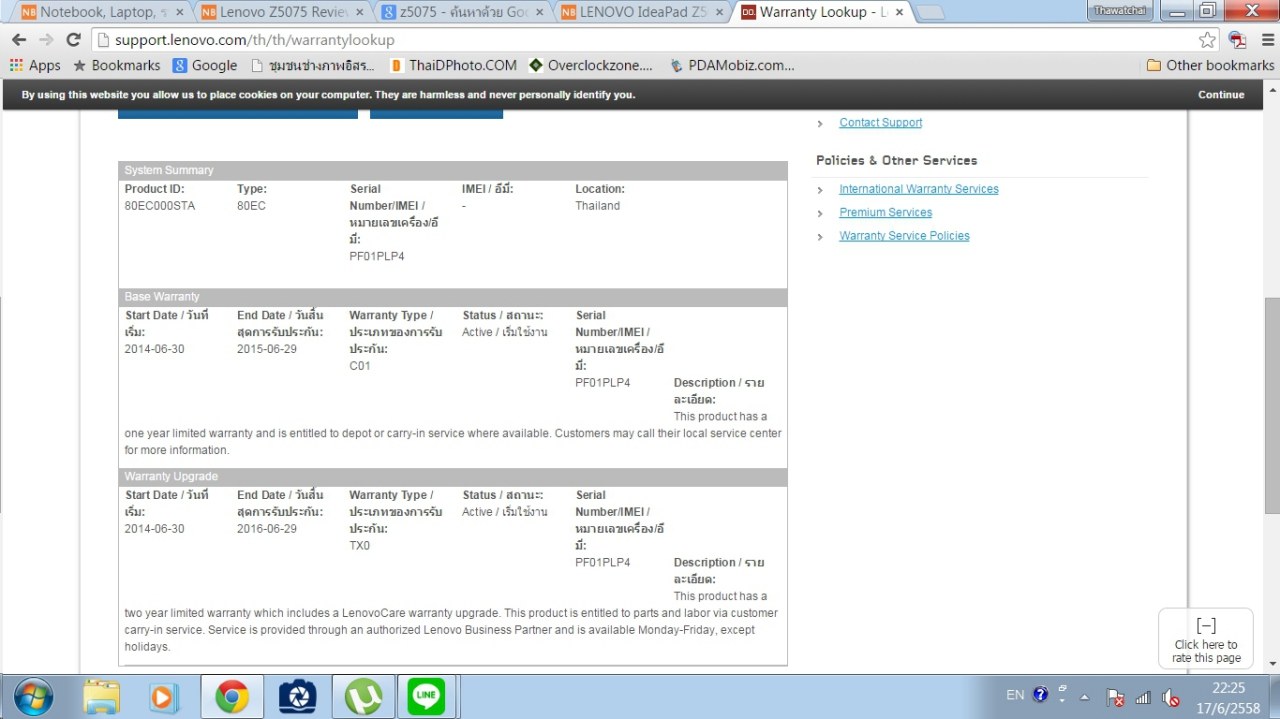This screenshot has width=1280, height=719.
Task: Close the z5075 Google search tab
Action: point(539,13)
